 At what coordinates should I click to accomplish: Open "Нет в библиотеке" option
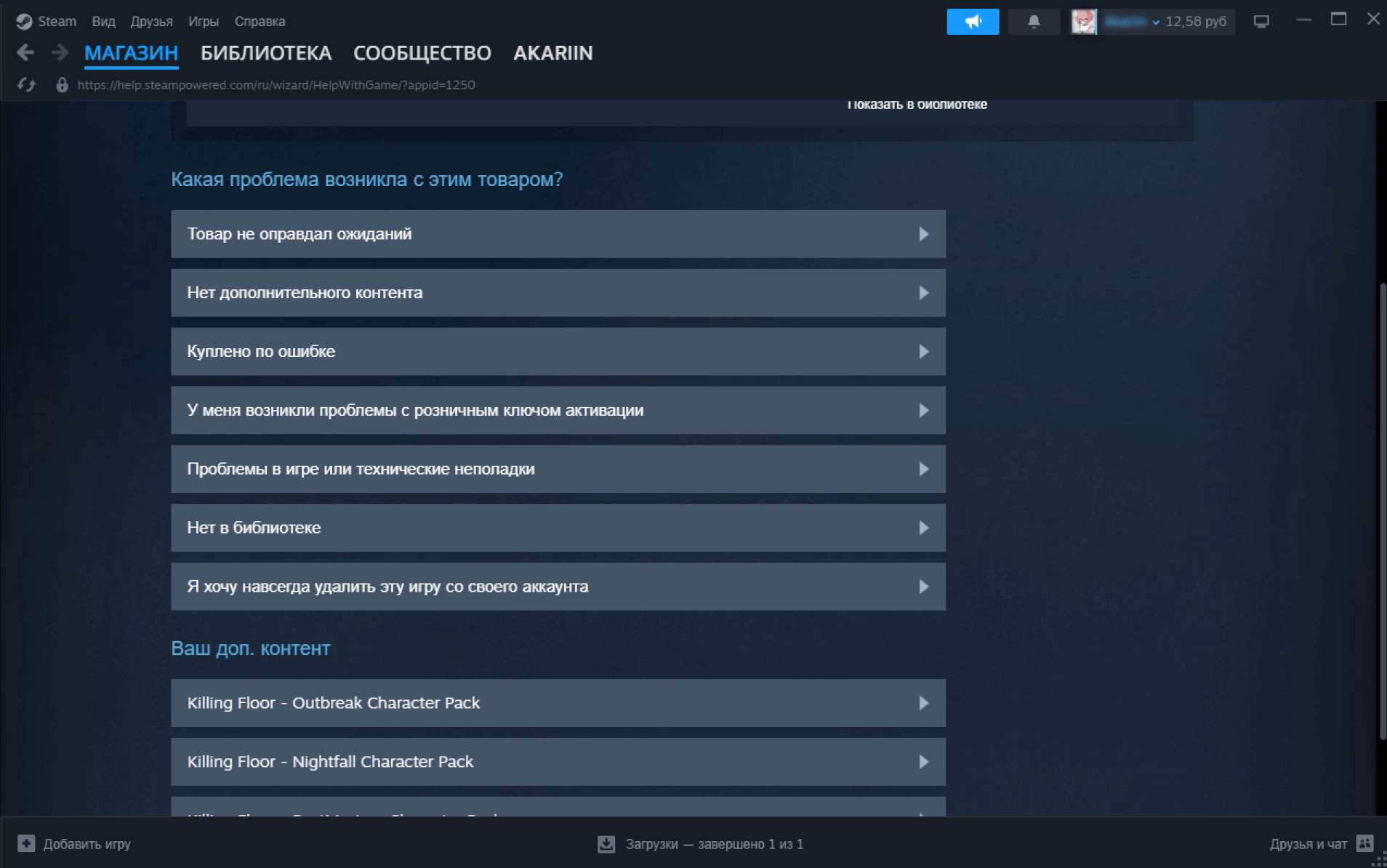tap(558, 528)
